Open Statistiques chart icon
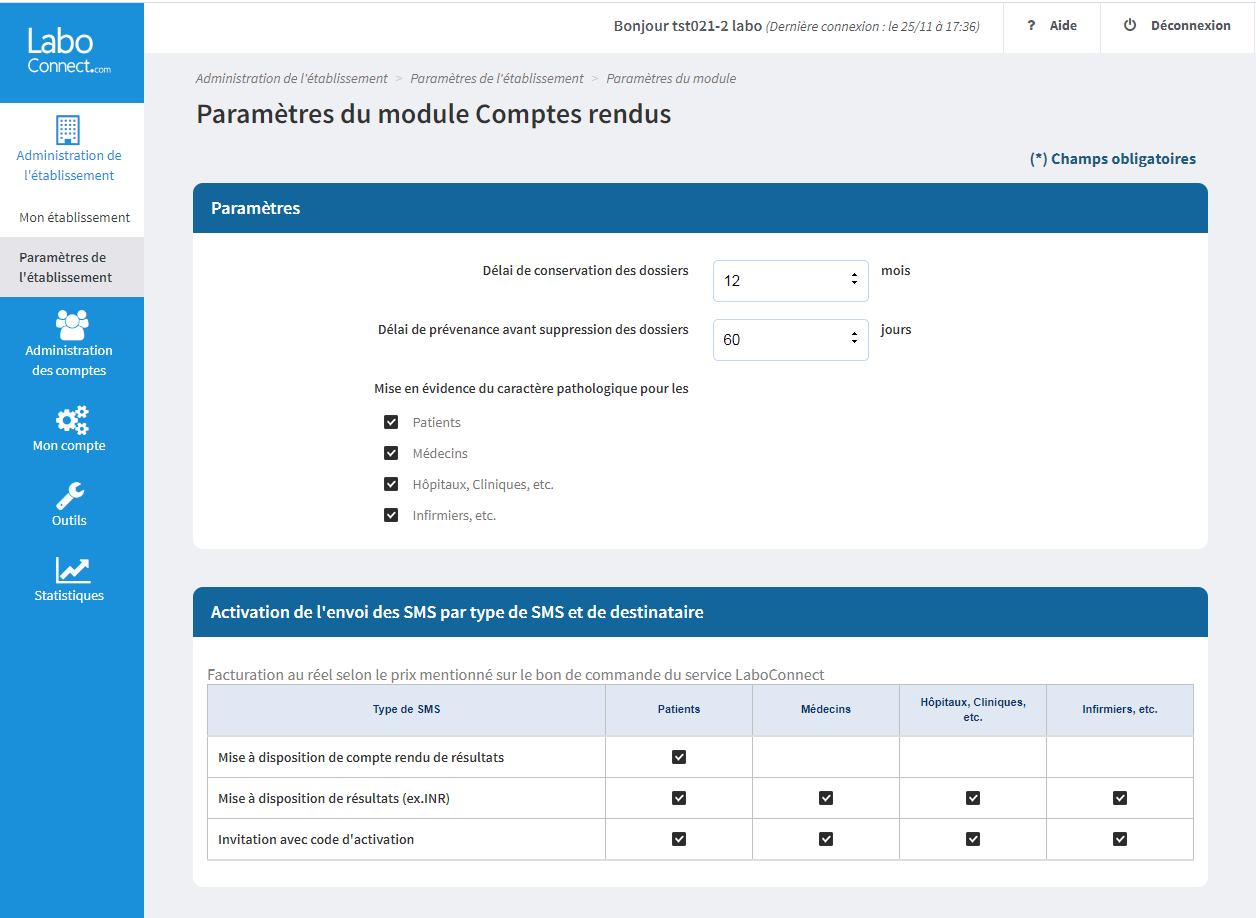The width and height of the screenshot is (1256, 918). (72, 570)
